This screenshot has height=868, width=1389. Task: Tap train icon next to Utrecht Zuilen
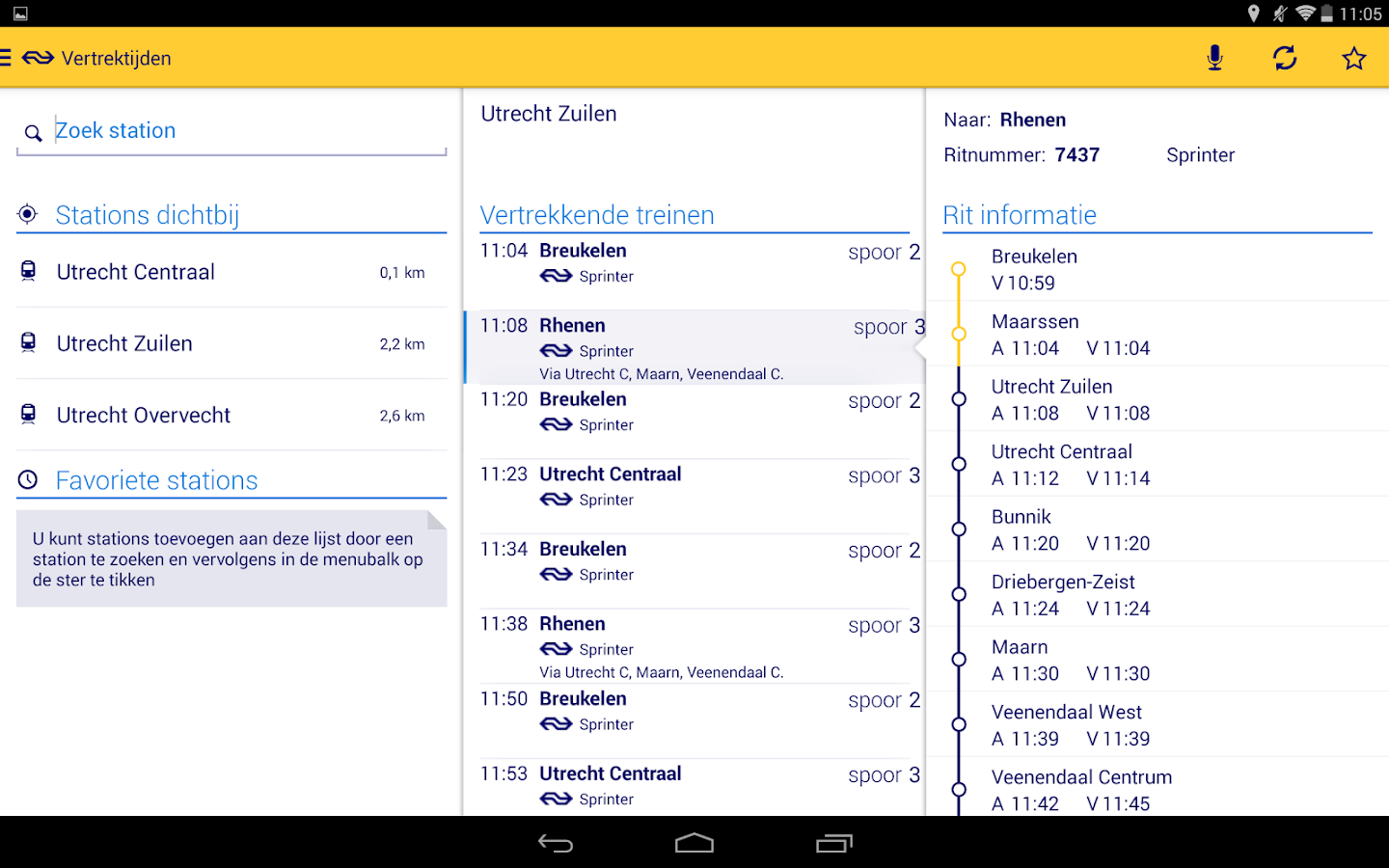tap(29, 342)
